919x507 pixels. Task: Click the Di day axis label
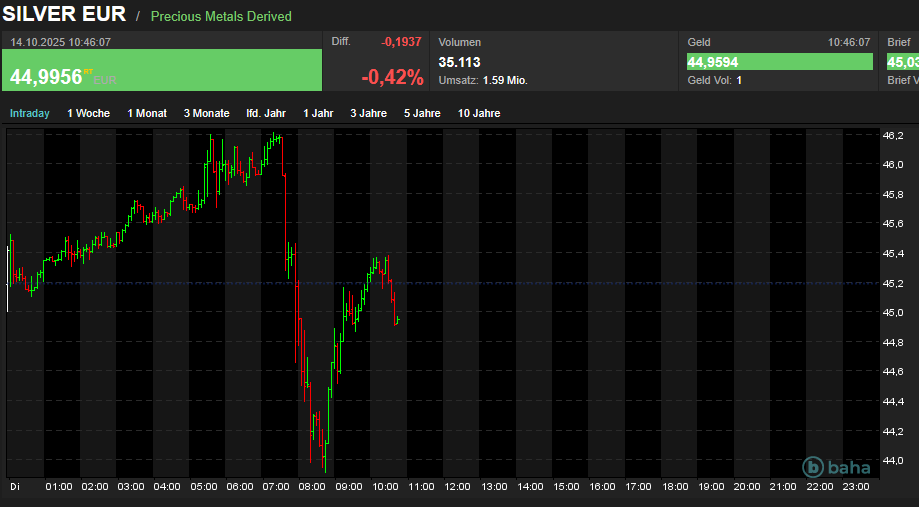pyautogui.click(x=15, y=486)
